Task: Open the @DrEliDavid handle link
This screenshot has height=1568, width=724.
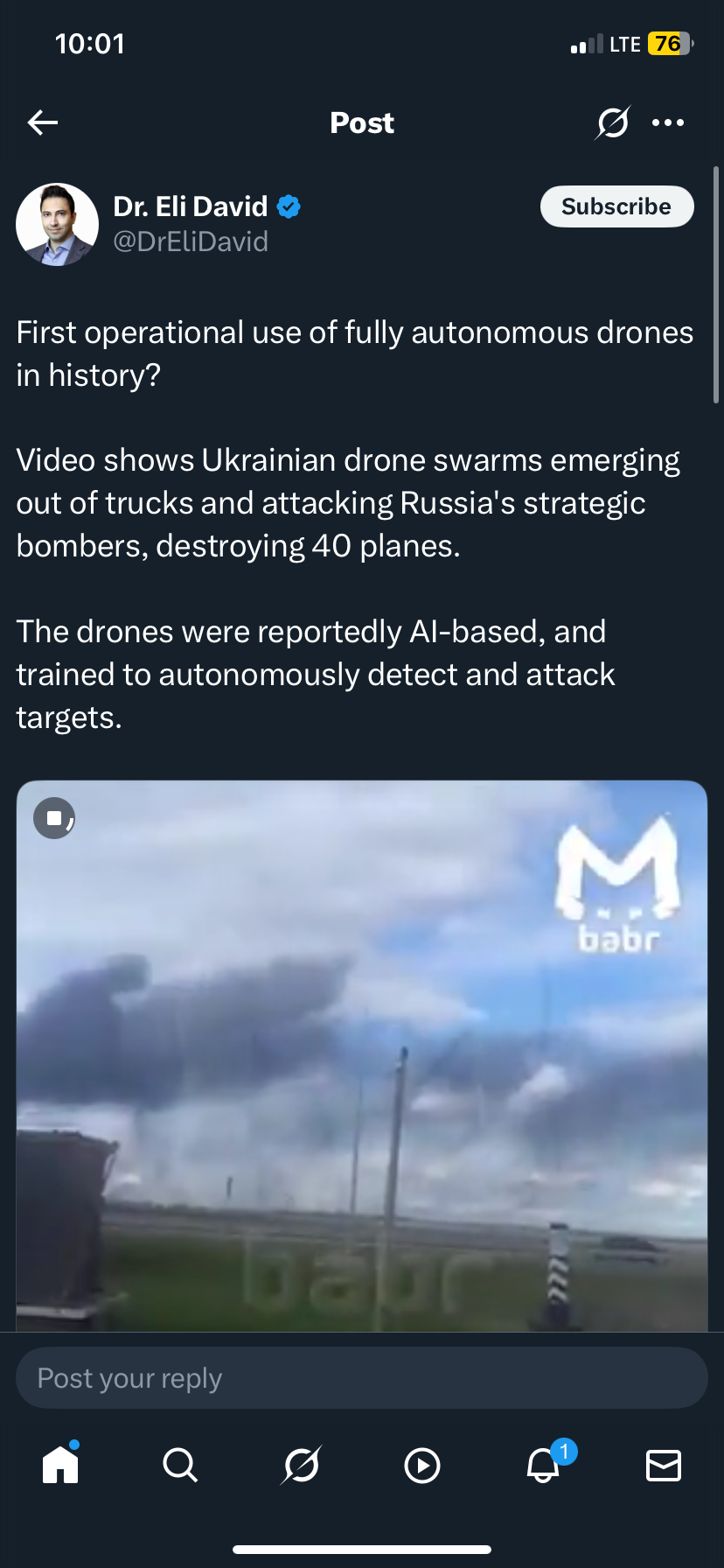Action: point(191,241)
